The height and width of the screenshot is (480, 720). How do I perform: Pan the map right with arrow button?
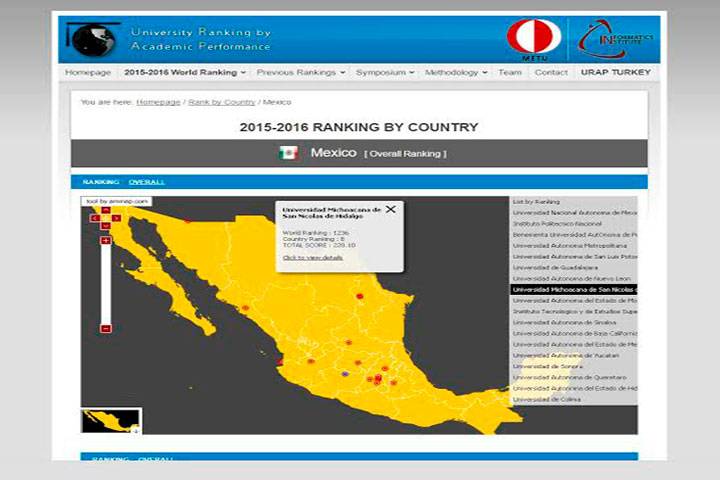pos(115,217)
